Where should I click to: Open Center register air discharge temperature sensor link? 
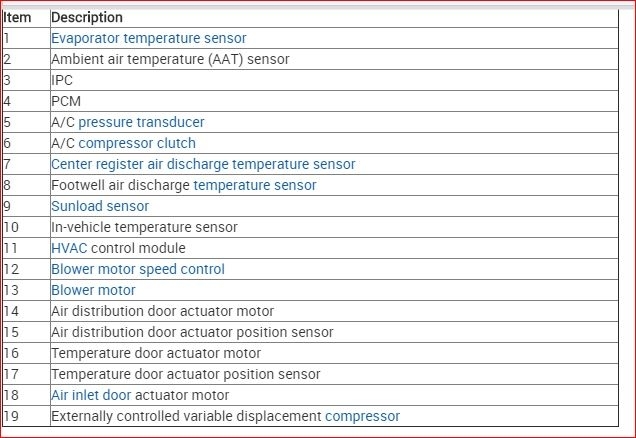pyautogui.click(x=203, y=164)
